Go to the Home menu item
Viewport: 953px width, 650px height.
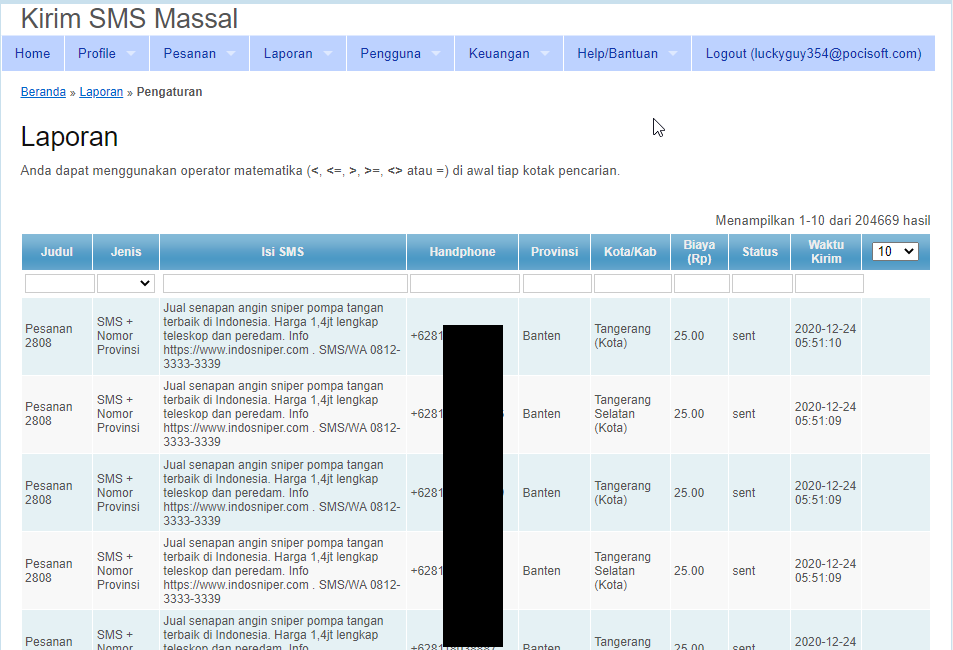33,54
